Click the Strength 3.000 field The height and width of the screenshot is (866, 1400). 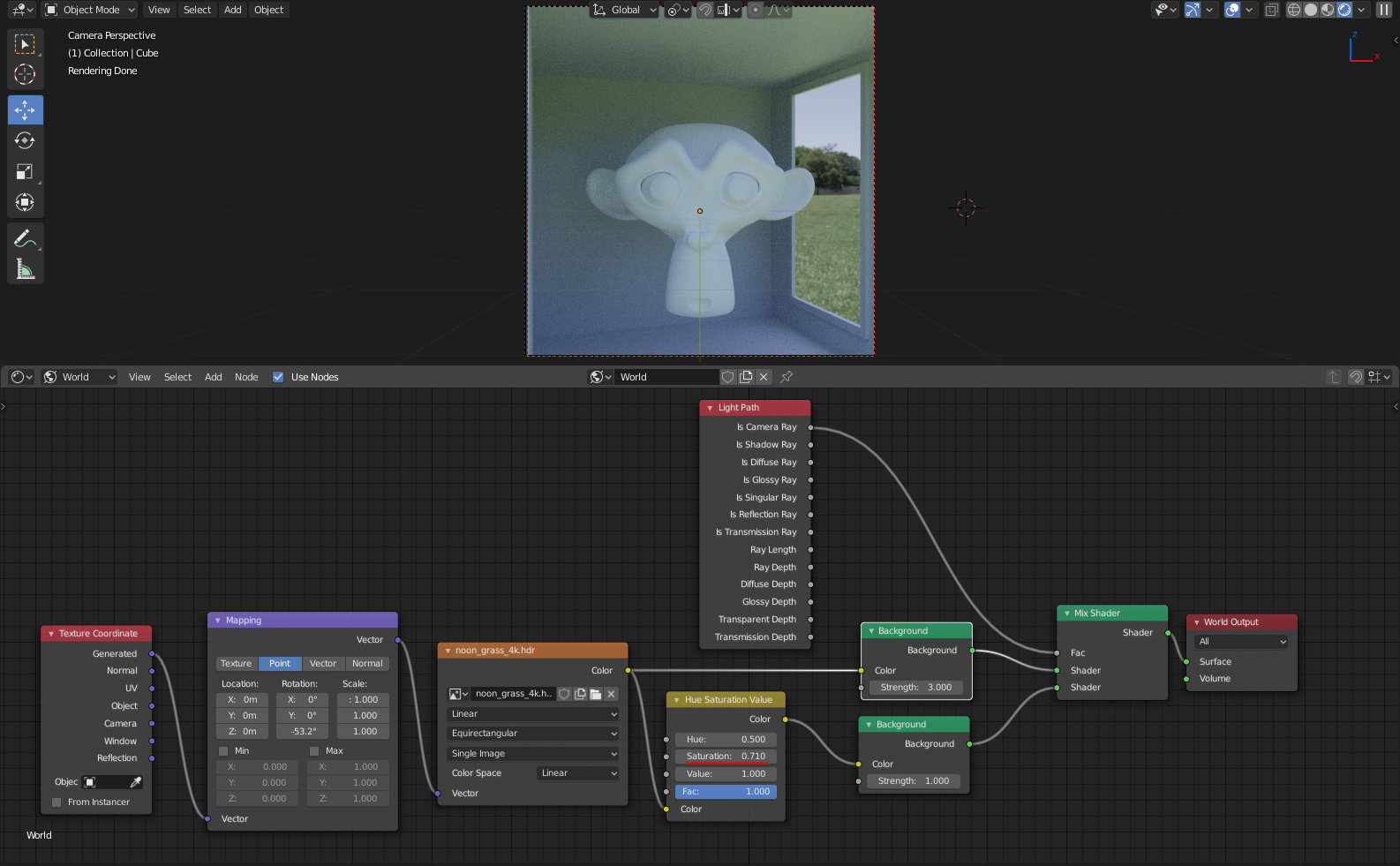(916, 688)
